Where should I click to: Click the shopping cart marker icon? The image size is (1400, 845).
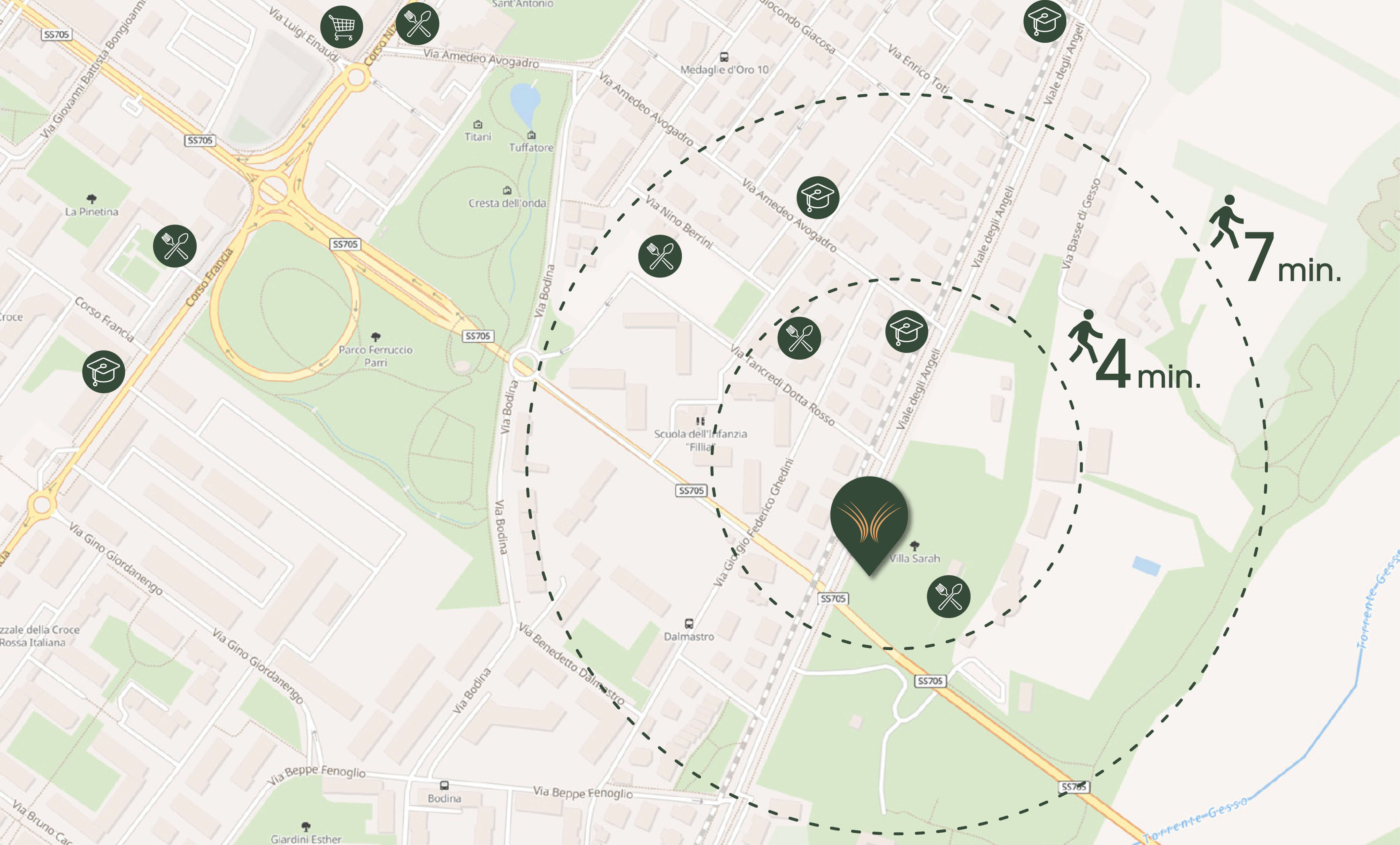tap(342, 27)
